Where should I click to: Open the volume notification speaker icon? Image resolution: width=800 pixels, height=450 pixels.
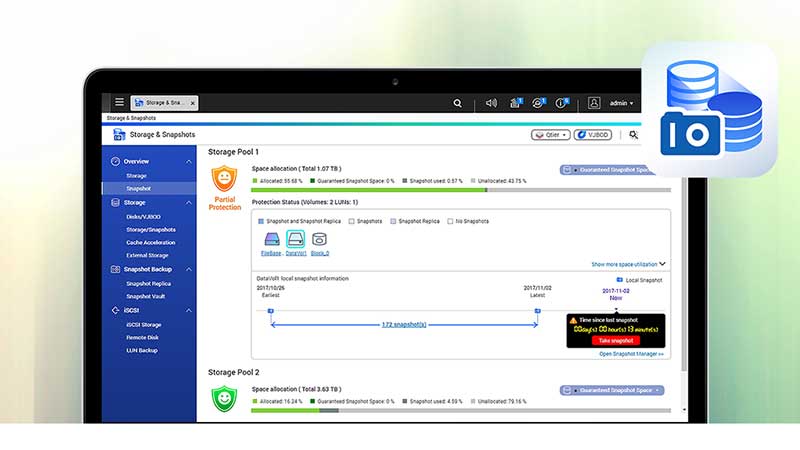tap(491, 103)
